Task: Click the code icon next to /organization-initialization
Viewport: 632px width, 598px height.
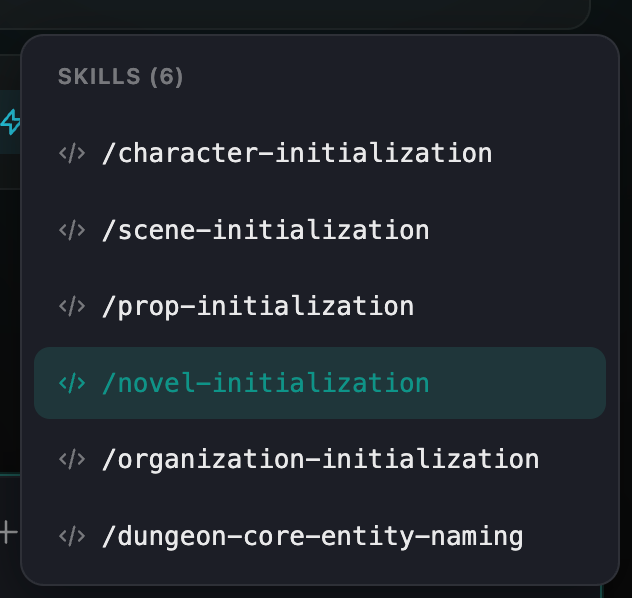Action: pyautogui.click(x=72, y=459)
